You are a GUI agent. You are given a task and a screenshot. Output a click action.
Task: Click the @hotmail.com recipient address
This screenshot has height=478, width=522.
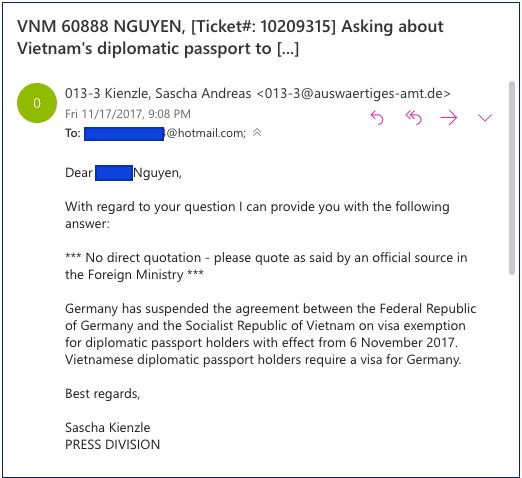[206, 133]
